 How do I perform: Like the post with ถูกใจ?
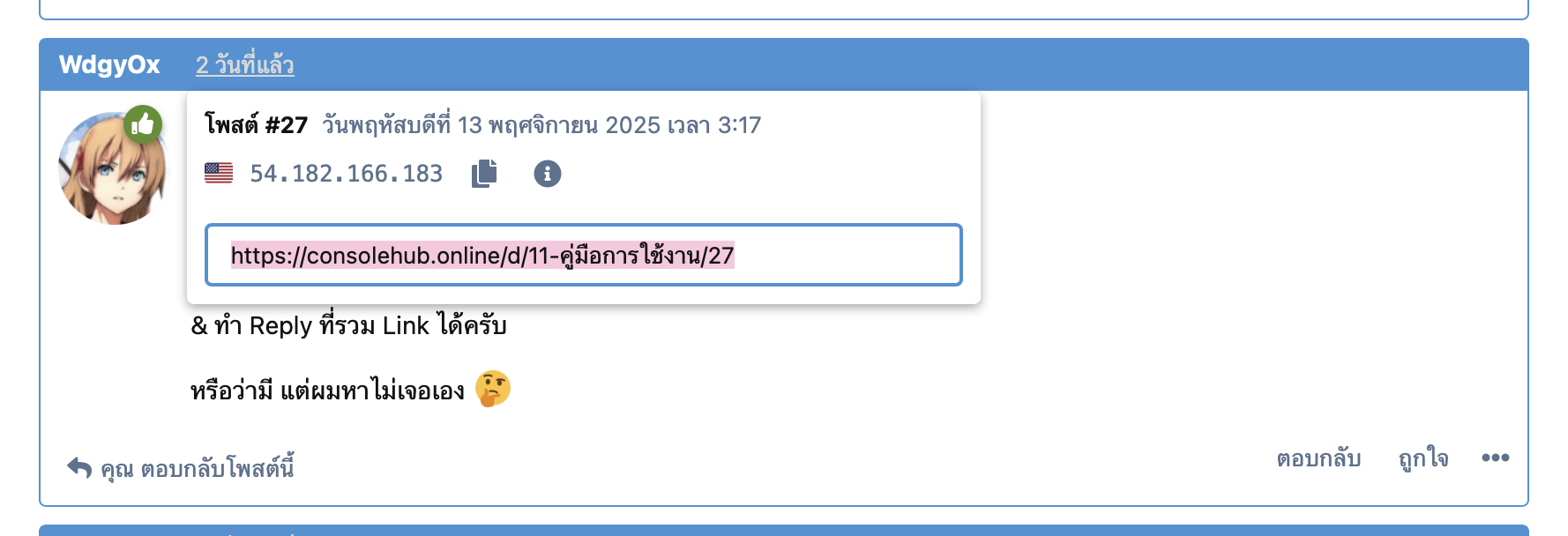tap(1422, 458)
